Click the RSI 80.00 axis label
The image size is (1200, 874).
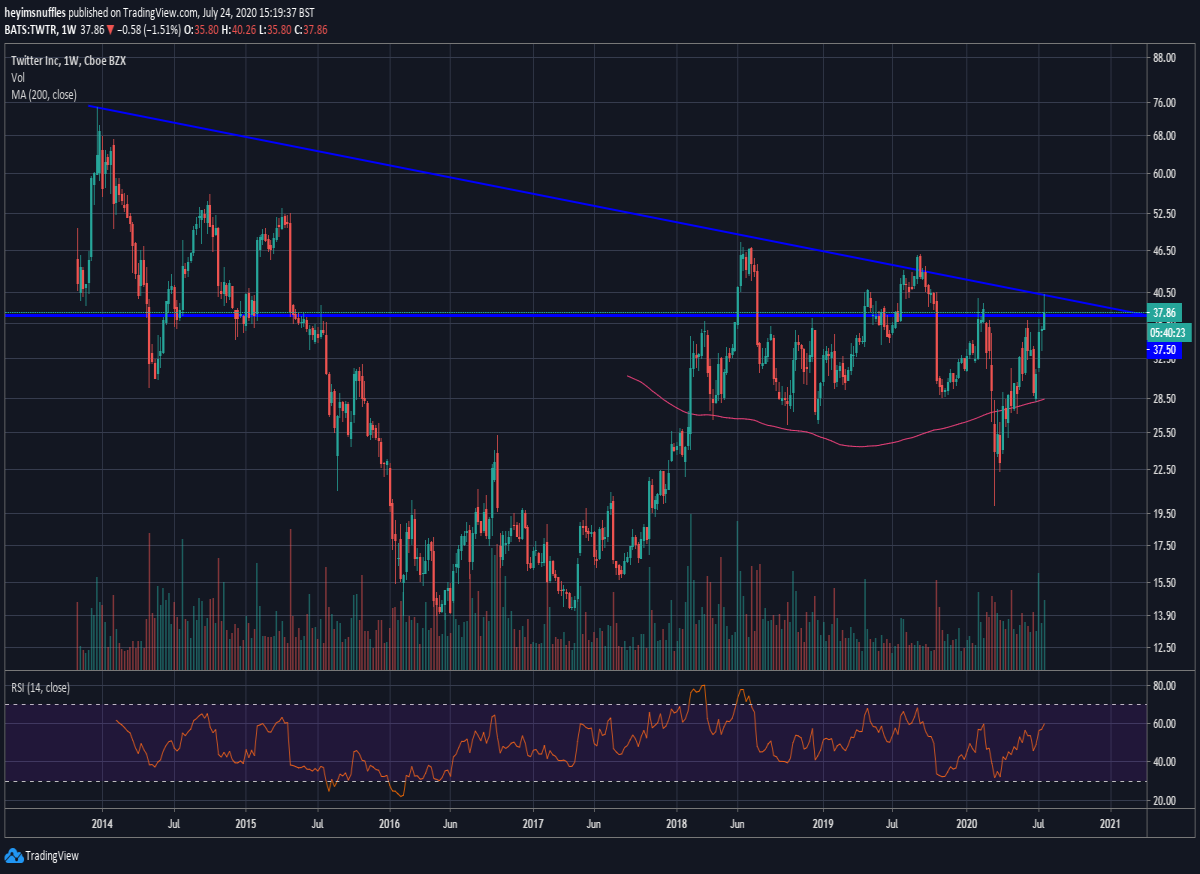click(1164, 686)
